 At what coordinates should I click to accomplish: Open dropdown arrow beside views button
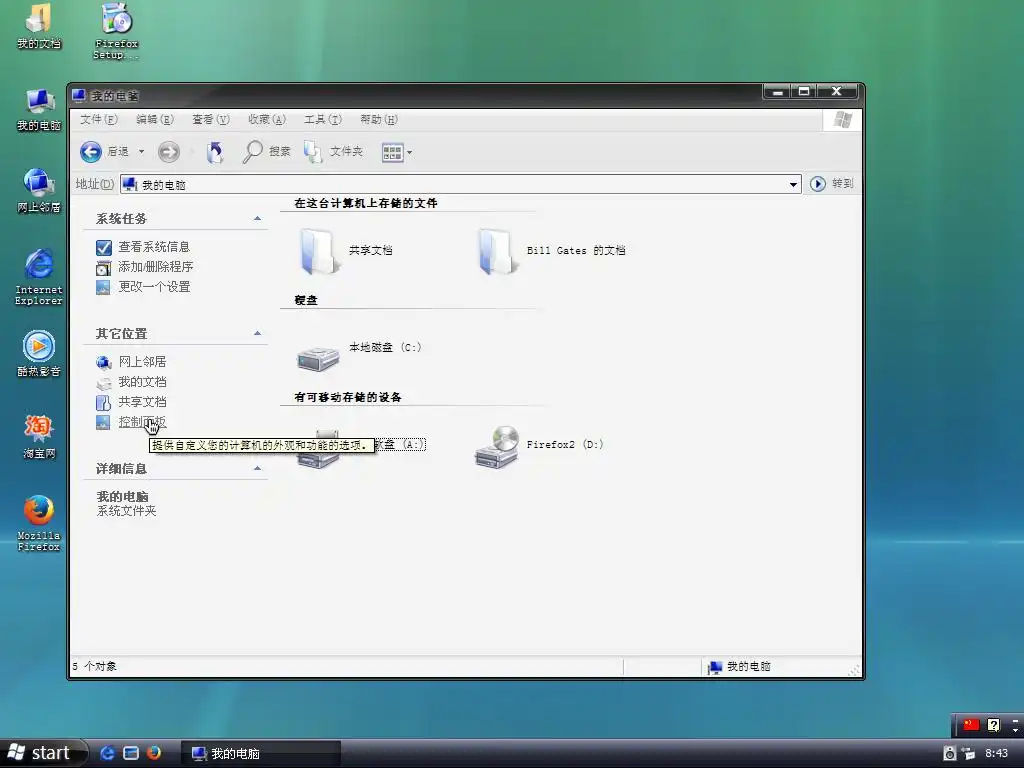[409, 153]
